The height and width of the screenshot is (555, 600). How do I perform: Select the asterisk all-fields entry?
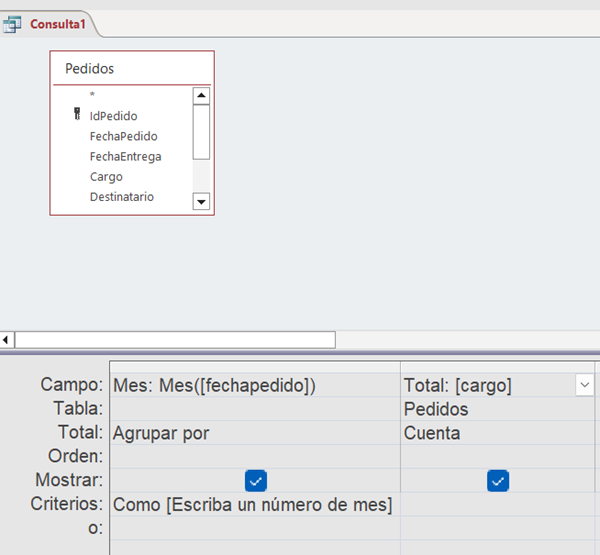(92, 95)
